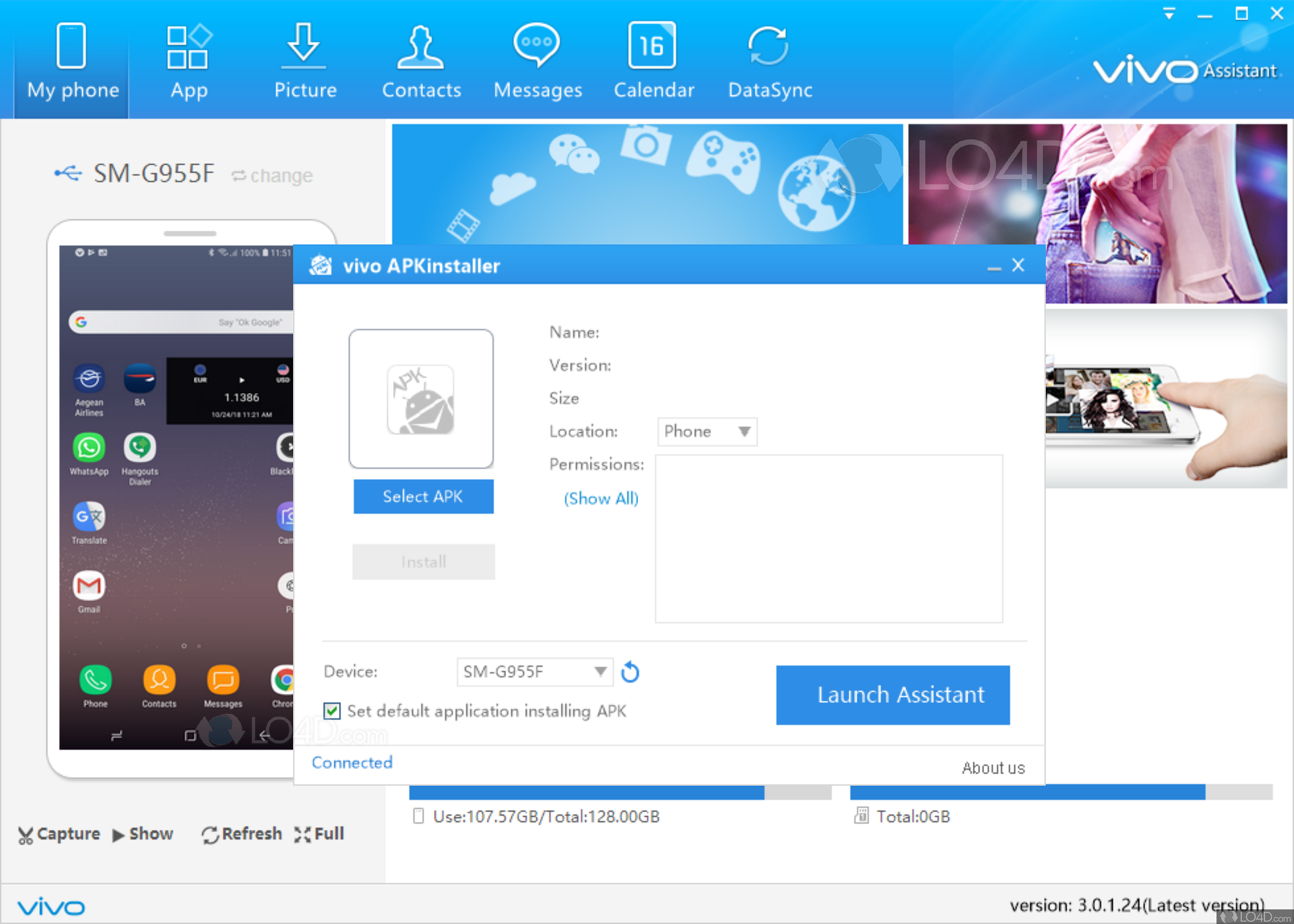Open the Contacts manager
Screen dimensions: 1294x924
tap(421, 60)
